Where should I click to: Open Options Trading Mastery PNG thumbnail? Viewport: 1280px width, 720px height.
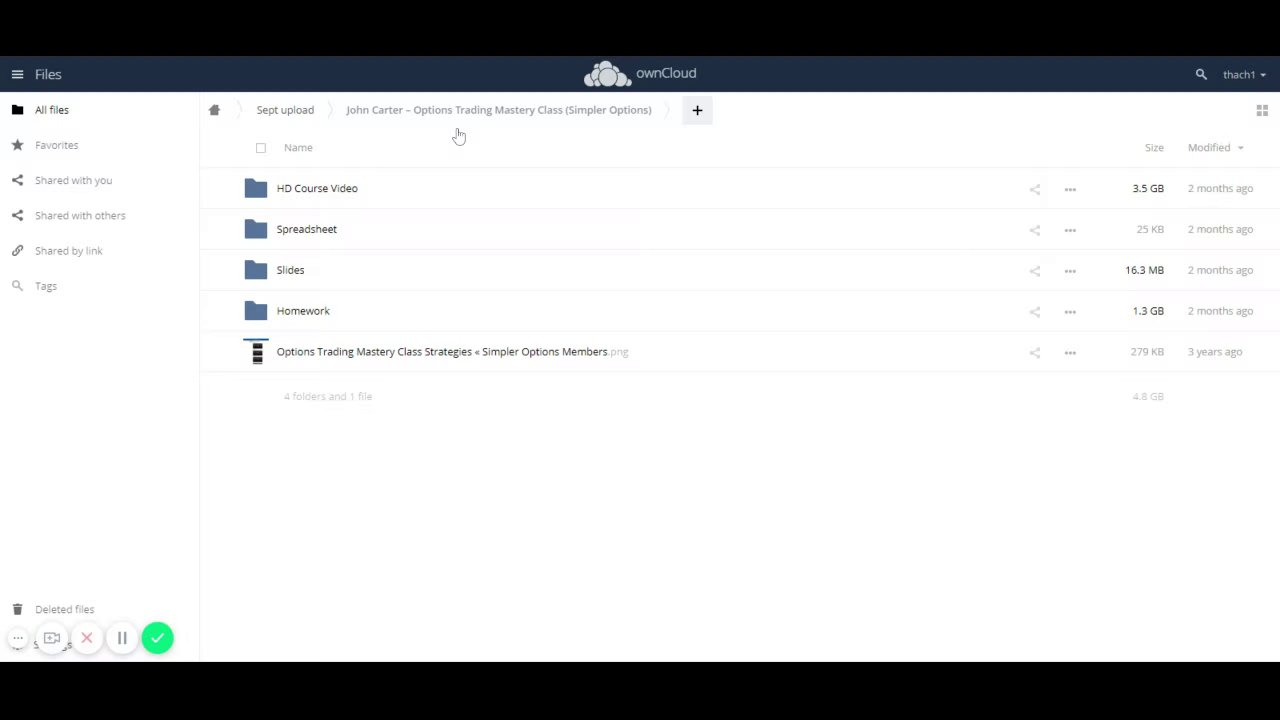pos(257,352)
